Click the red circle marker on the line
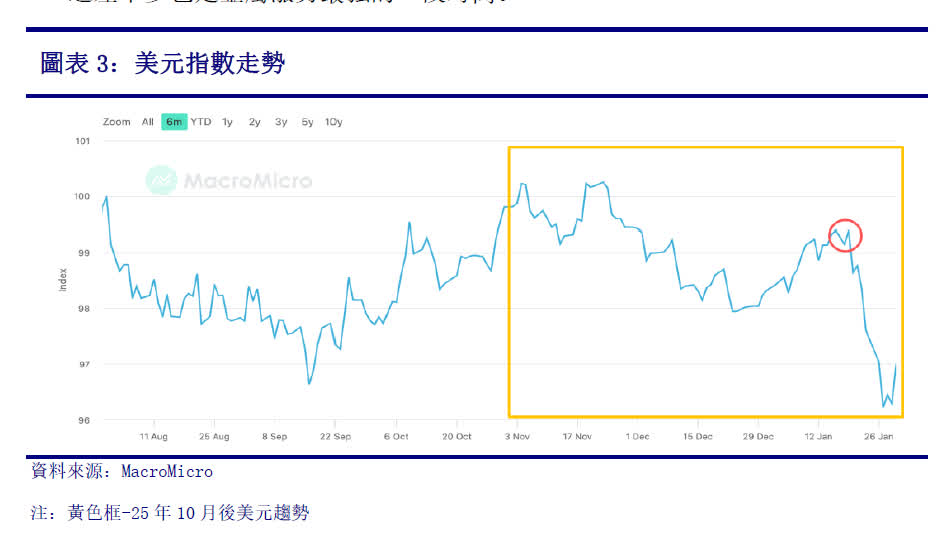This screenshot has width=950, height=534. point(845,235)
